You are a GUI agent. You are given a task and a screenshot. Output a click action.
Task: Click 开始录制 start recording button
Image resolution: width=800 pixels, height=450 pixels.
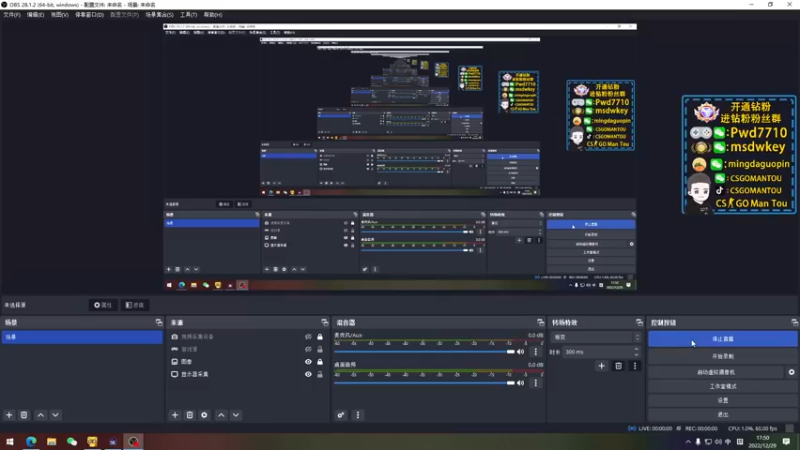pyautogui.click(x=722, y=356)
